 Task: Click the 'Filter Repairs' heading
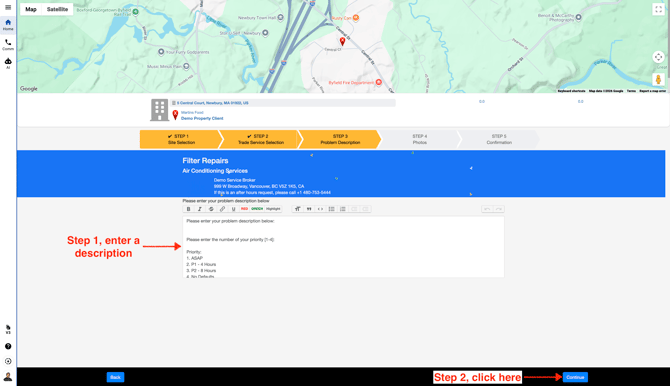click(x=205, y=161)
